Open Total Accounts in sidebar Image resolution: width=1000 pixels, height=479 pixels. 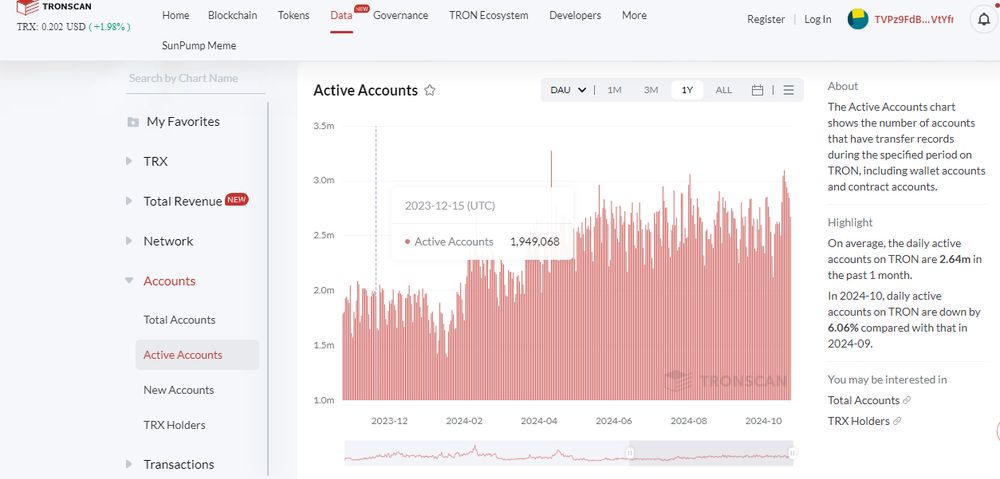pyautogui.click(x=179, y=320)
